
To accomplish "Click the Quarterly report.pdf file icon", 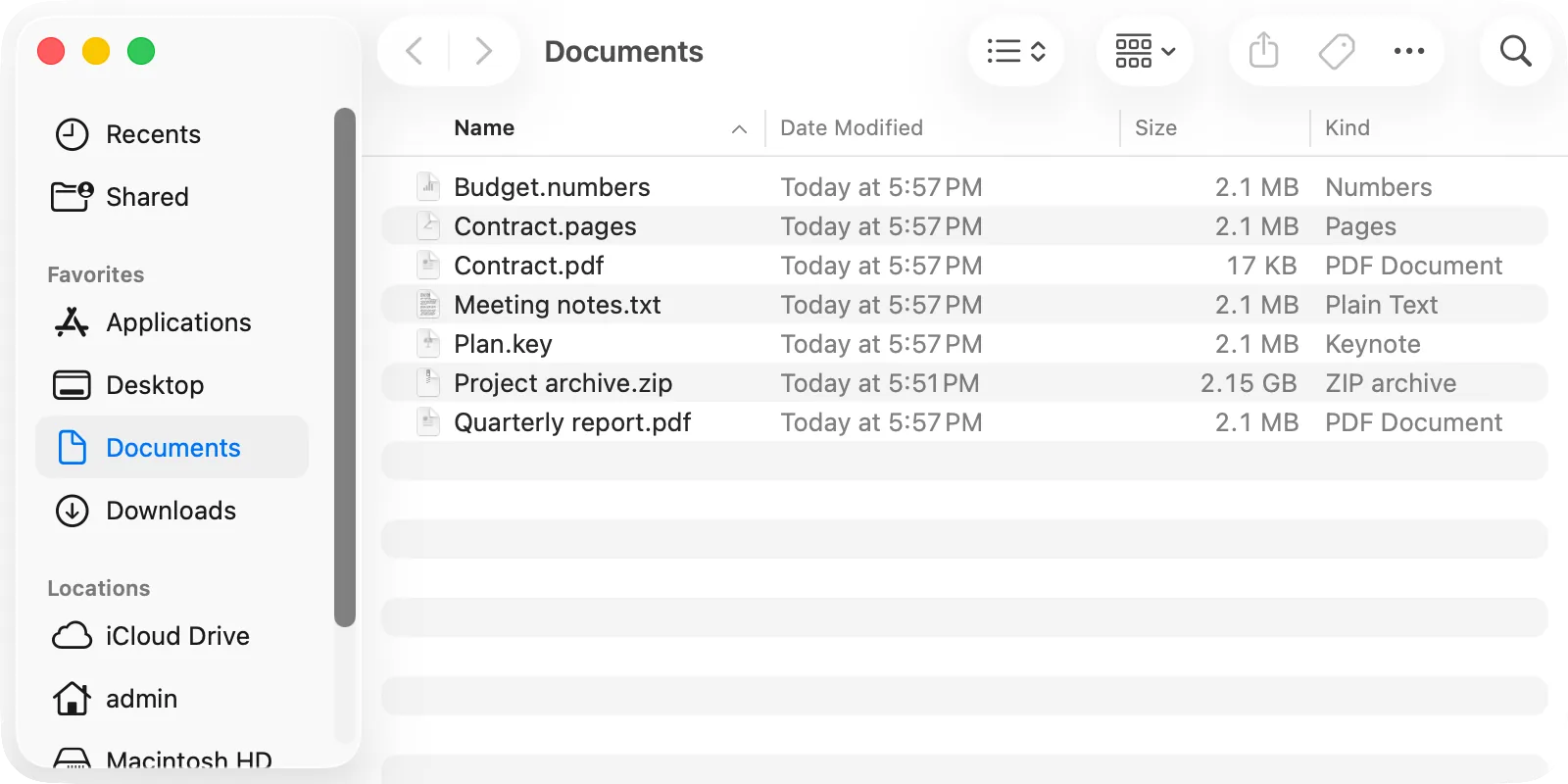I will 428,421.
